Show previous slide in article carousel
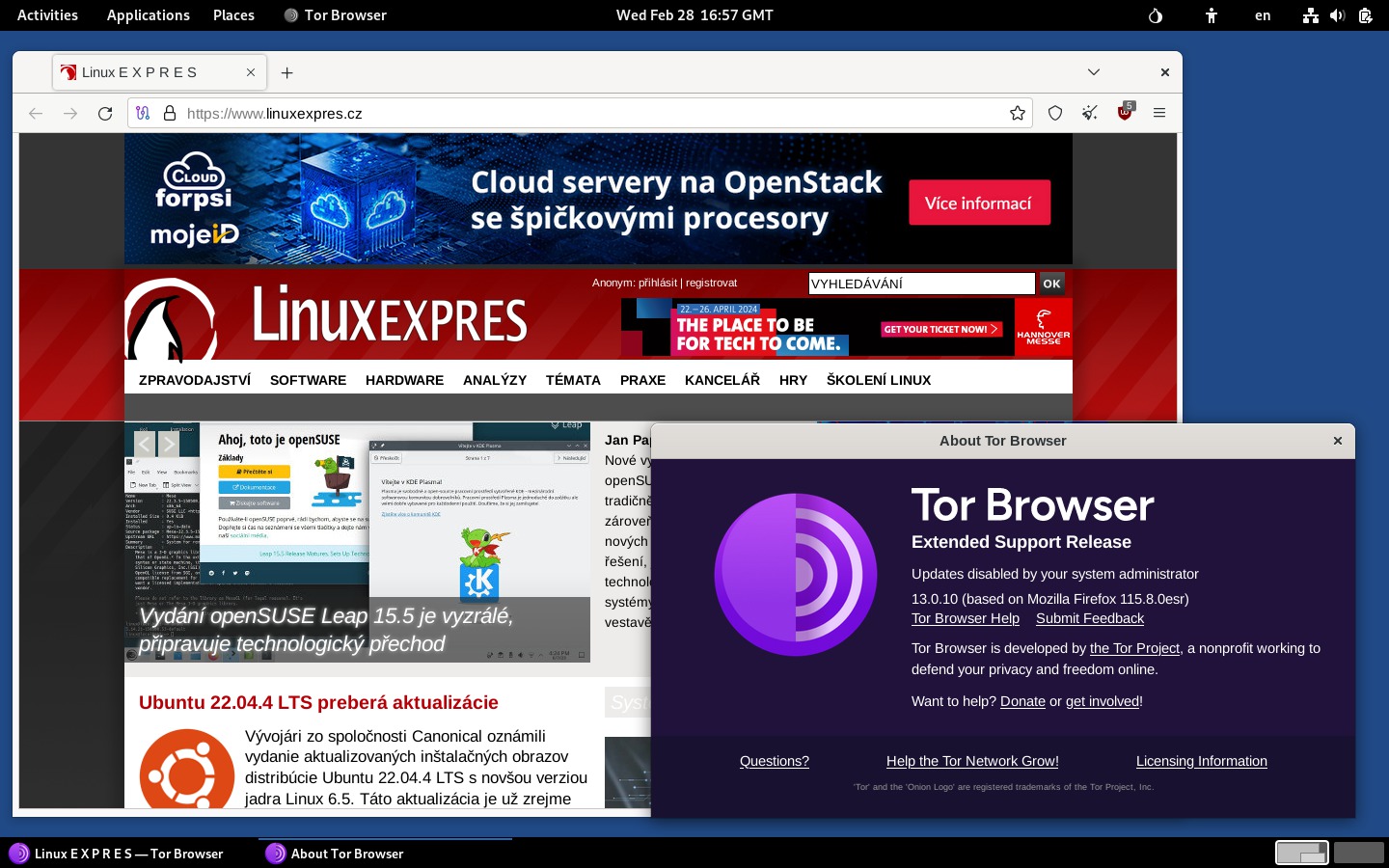Image resolution: width=1389 pixels, height=868 pixels. tap(145, 444)
